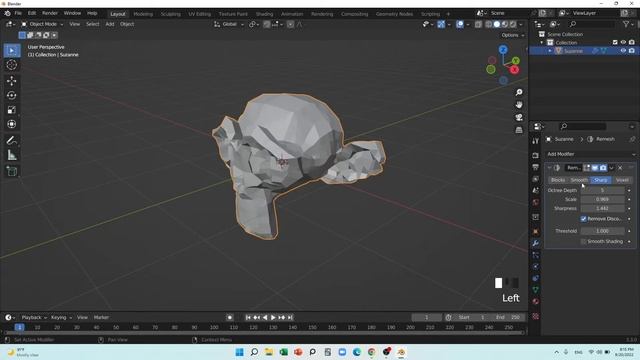The width and height of the screenshot is (640, 360).
Task: Play the timeline animation
Action: [x=273, y=318]
